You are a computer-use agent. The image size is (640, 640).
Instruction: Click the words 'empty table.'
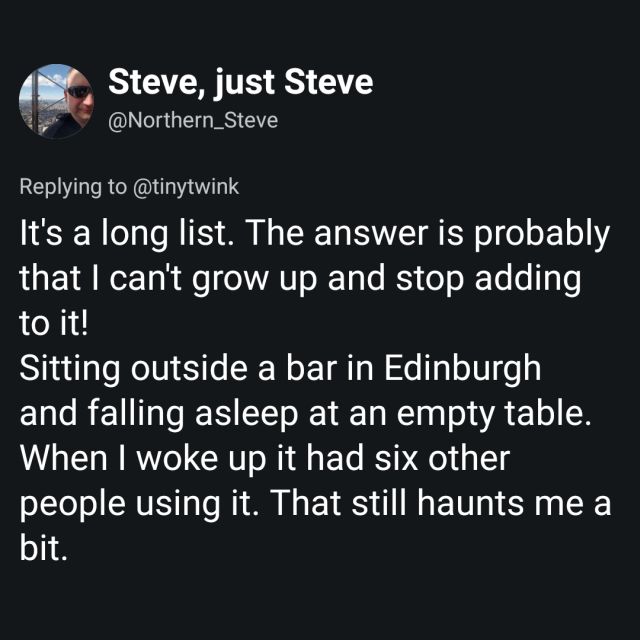coord(494,414)
